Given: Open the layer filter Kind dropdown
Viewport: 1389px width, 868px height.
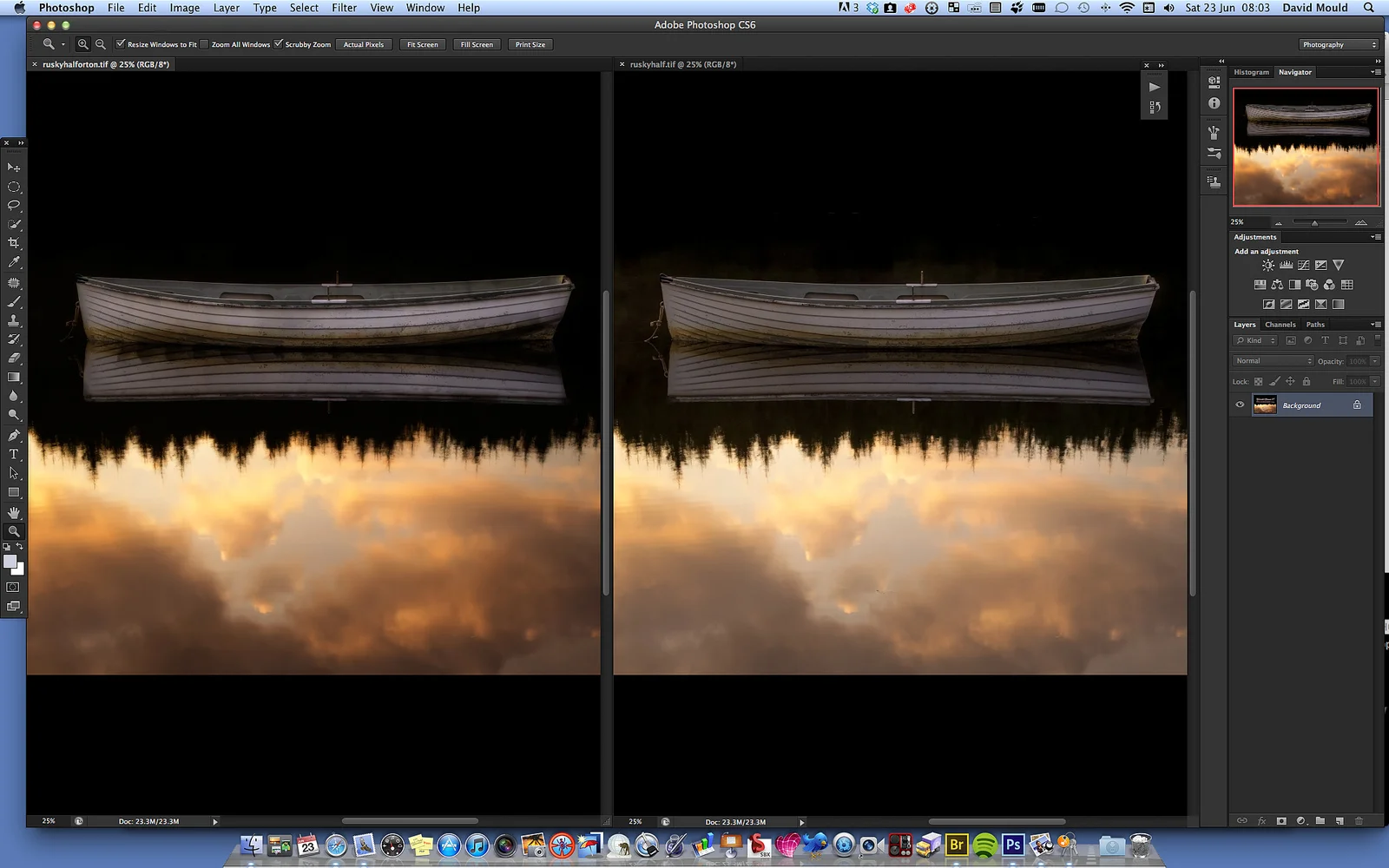Looking at the screenshot, I should (1255, 340).
